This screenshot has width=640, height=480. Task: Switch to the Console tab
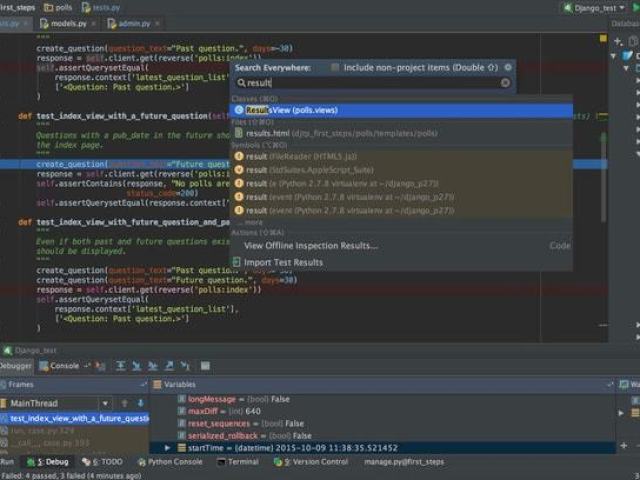point(60,366)
